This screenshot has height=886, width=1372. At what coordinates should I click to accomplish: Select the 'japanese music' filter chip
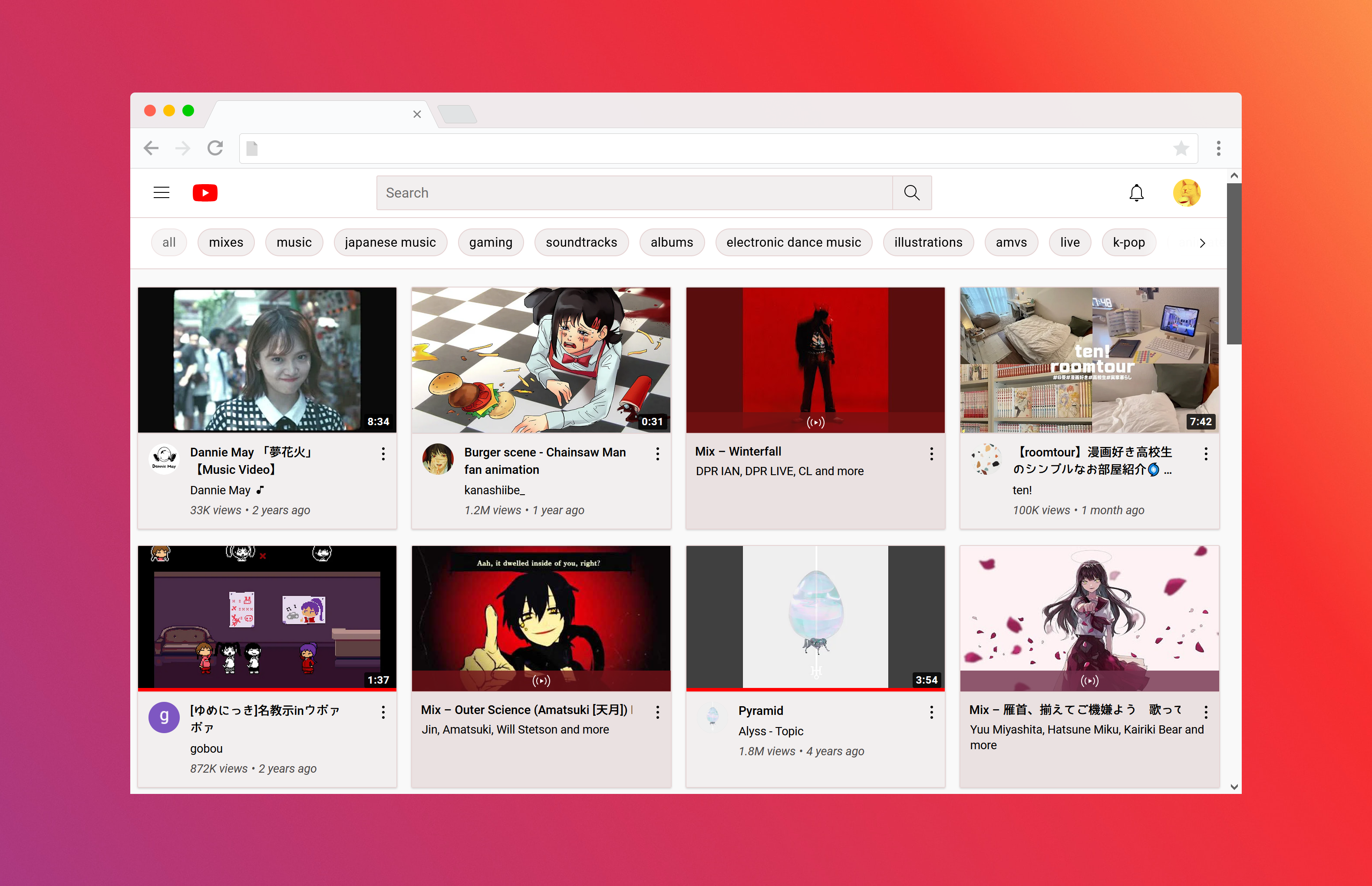390,242
